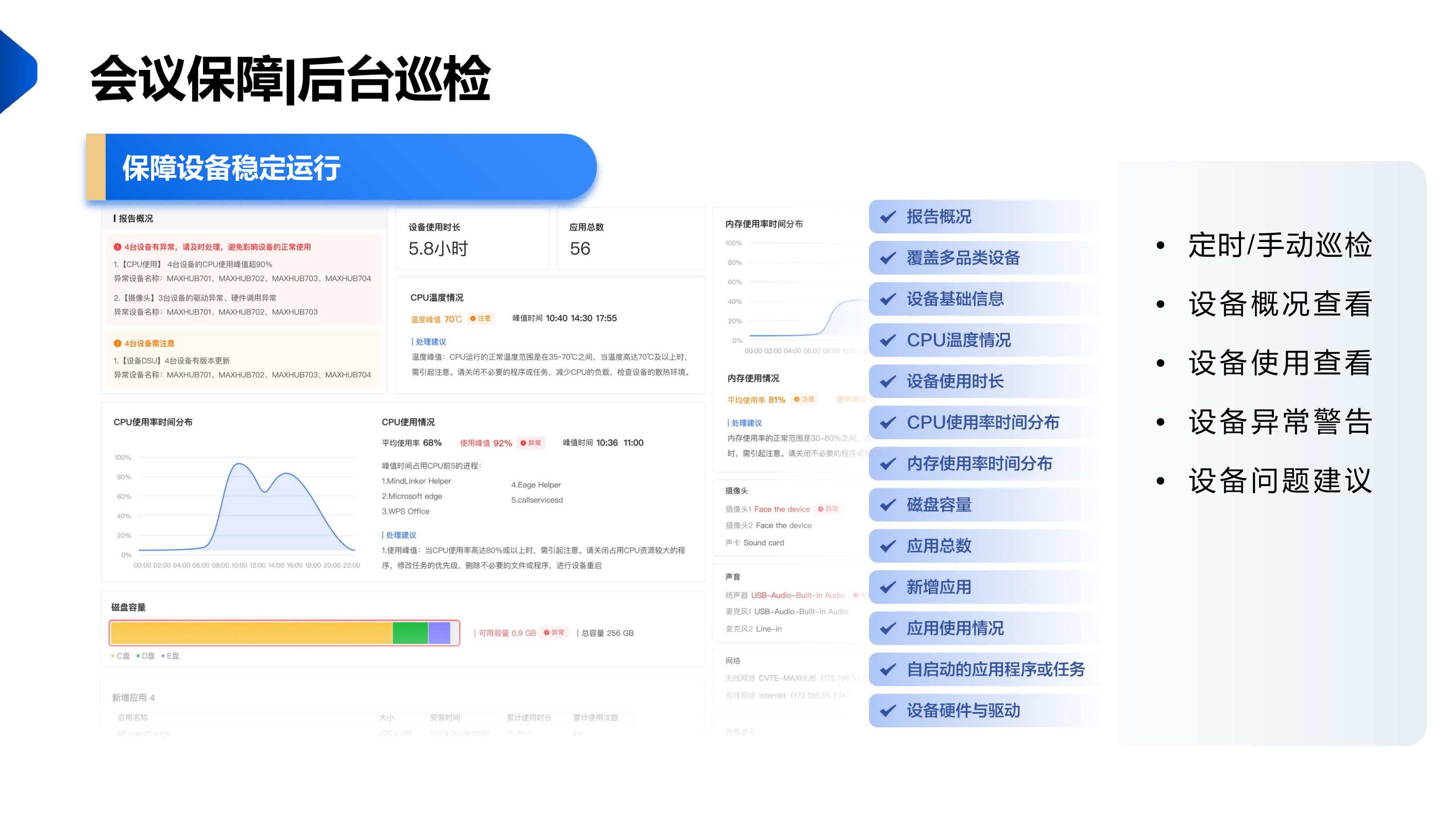Click the 5.callservicesd process entry
This screenshot has height=819, width=1456.
click(x=537, y=500)
